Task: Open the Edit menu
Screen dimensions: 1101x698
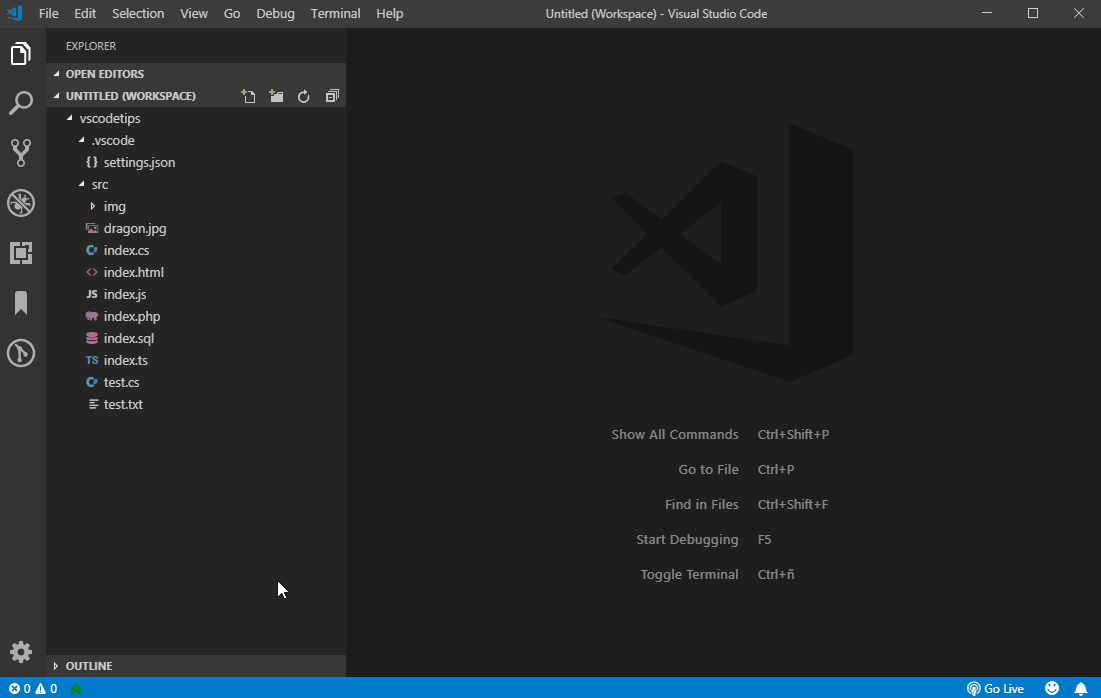Action: click(x=85, y=13)
